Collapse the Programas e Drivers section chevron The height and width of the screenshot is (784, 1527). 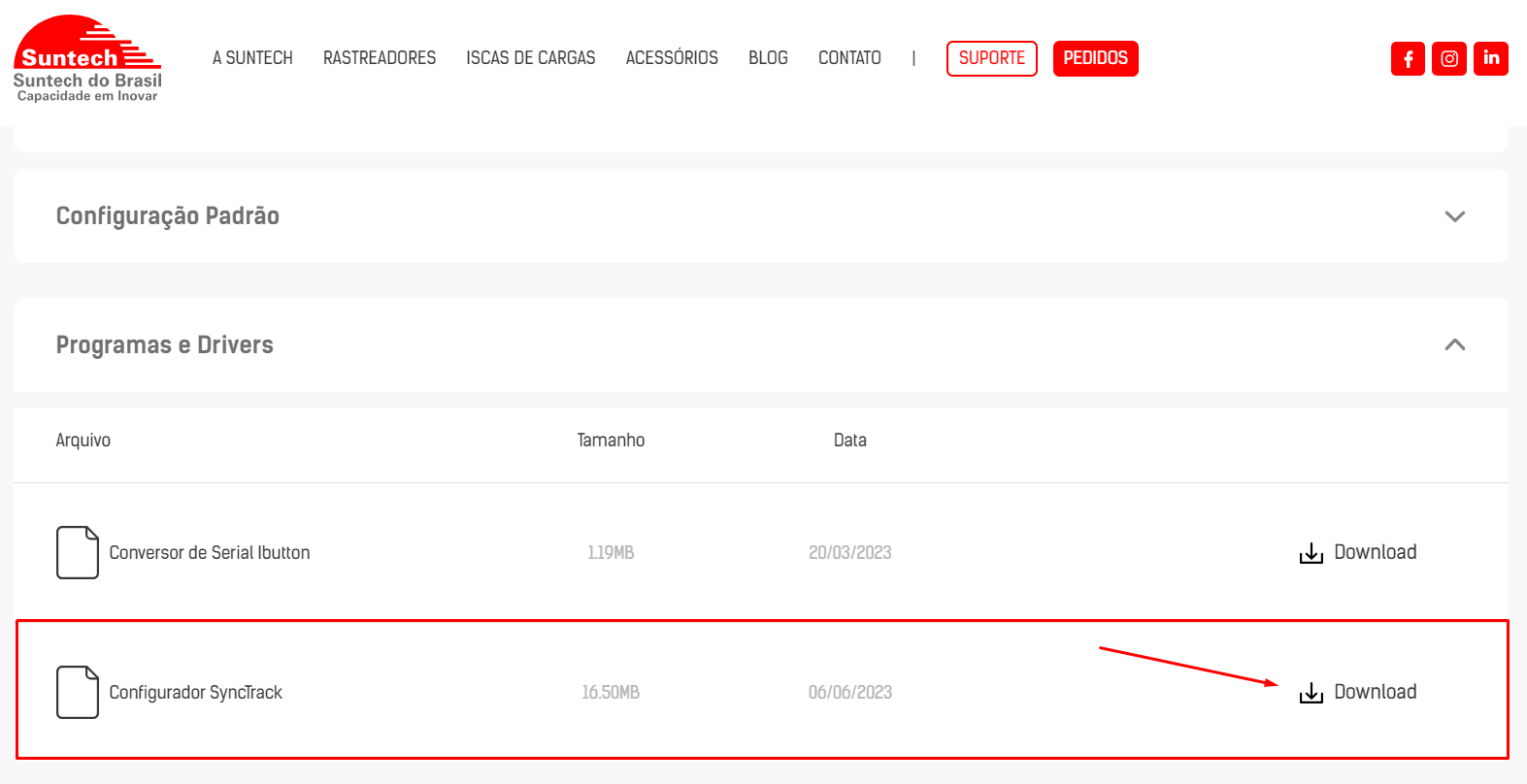[1454, 344]
